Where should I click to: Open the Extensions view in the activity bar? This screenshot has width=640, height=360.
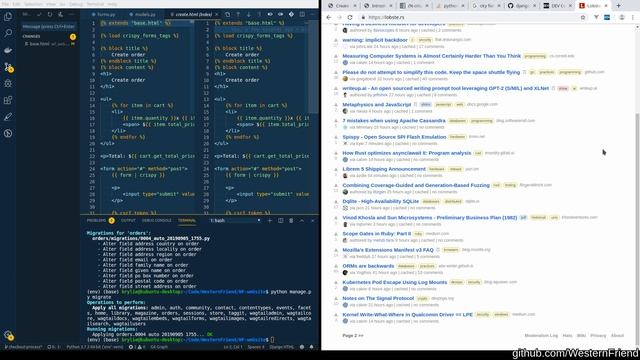[8, 100]
